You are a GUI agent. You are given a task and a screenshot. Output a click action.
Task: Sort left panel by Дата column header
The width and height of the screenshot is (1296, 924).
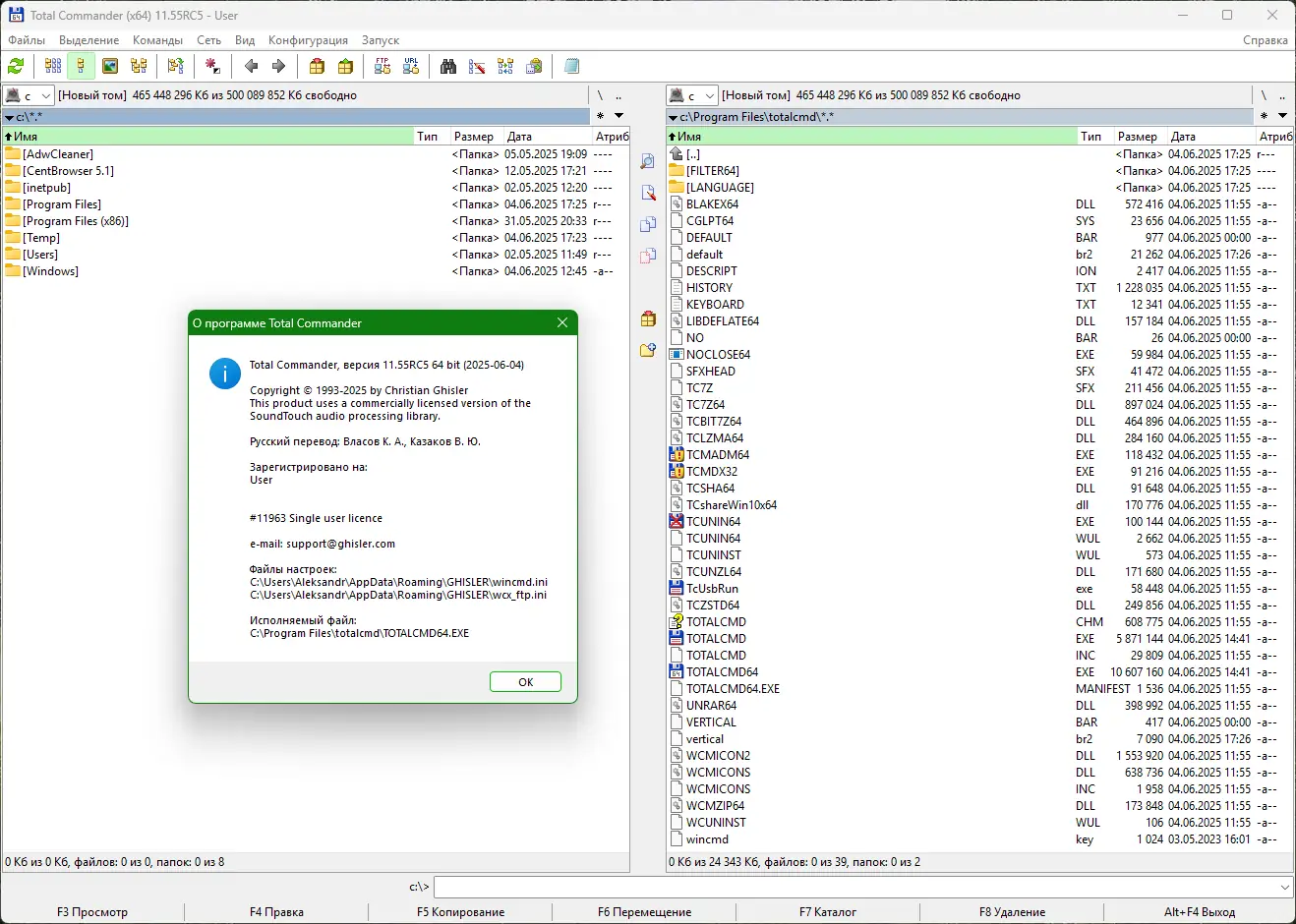[547, 137]
